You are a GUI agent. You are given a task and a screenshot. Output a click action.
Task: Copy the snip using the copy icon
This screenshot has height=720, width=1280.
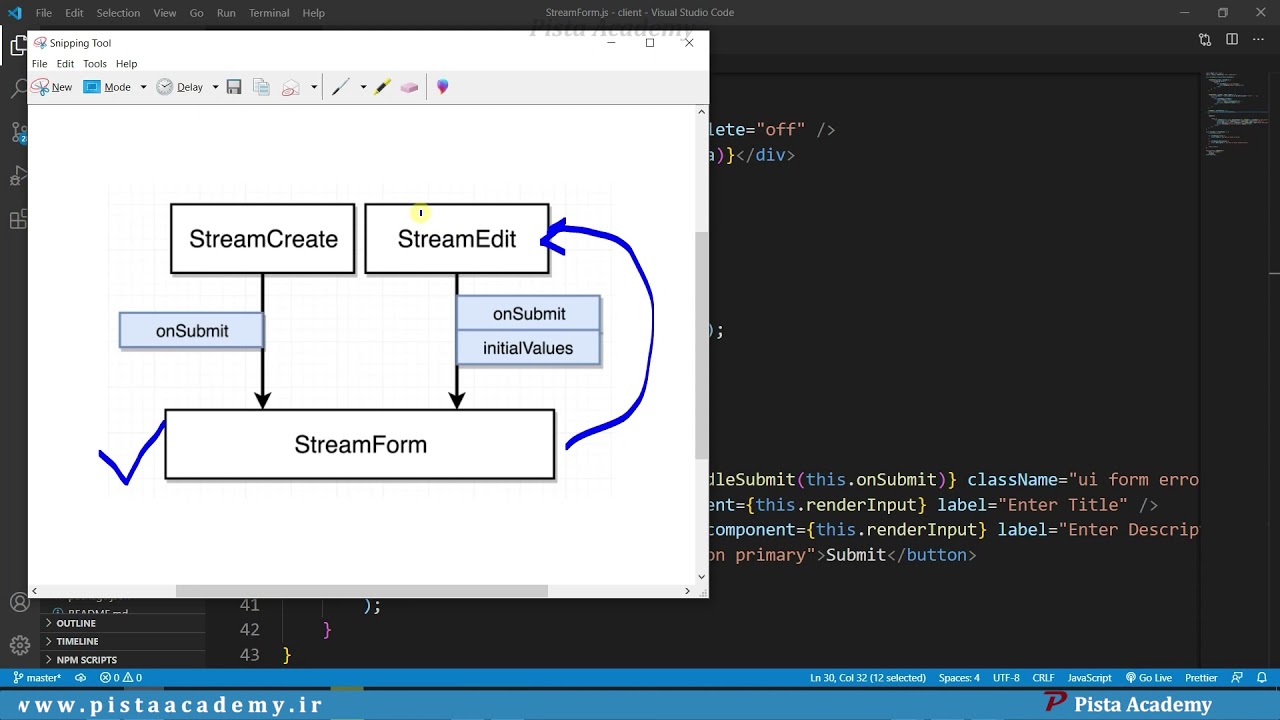[261, 87]
